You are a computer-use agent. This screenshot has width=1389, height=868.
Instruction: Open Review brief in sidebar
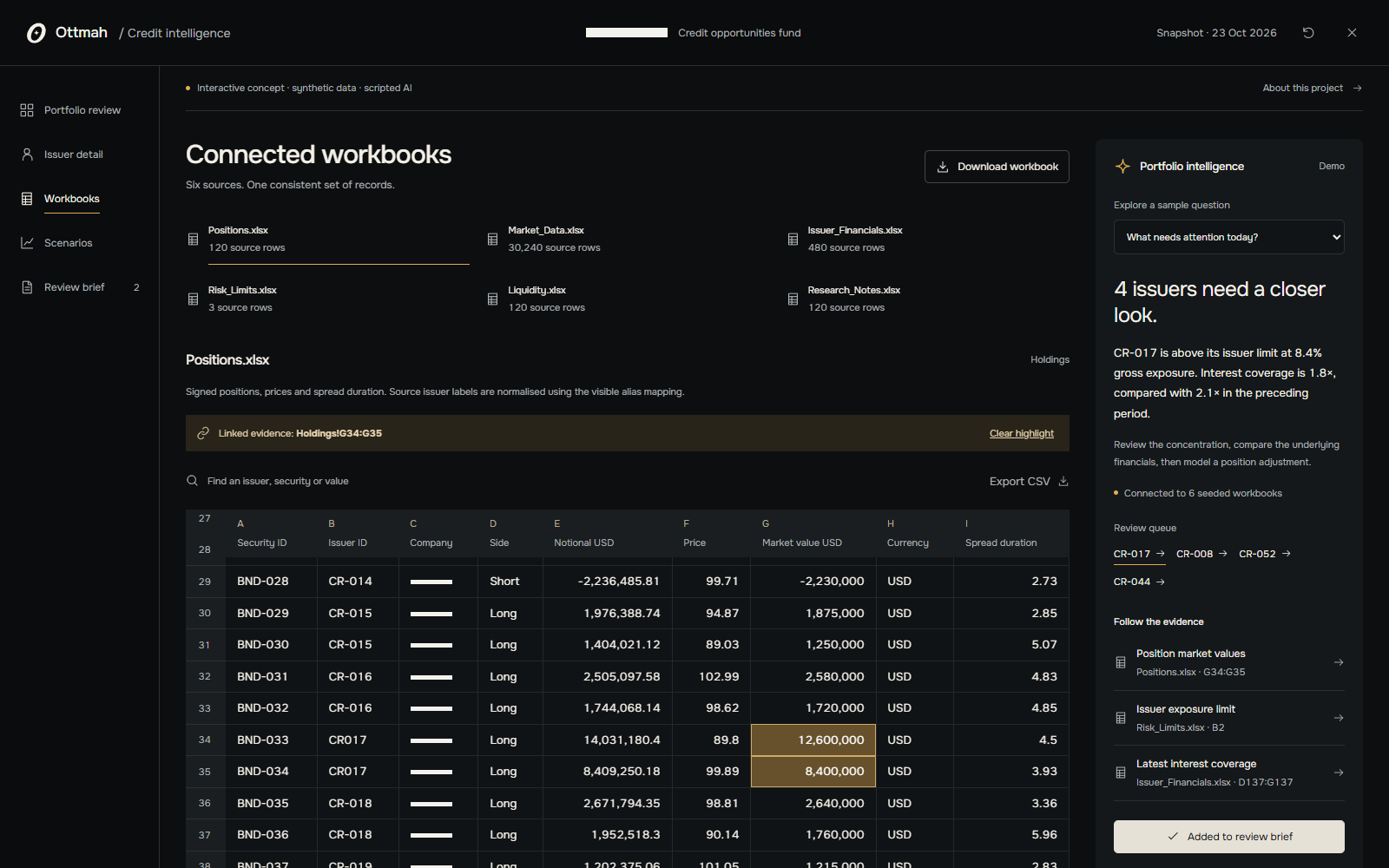(80, 287)
